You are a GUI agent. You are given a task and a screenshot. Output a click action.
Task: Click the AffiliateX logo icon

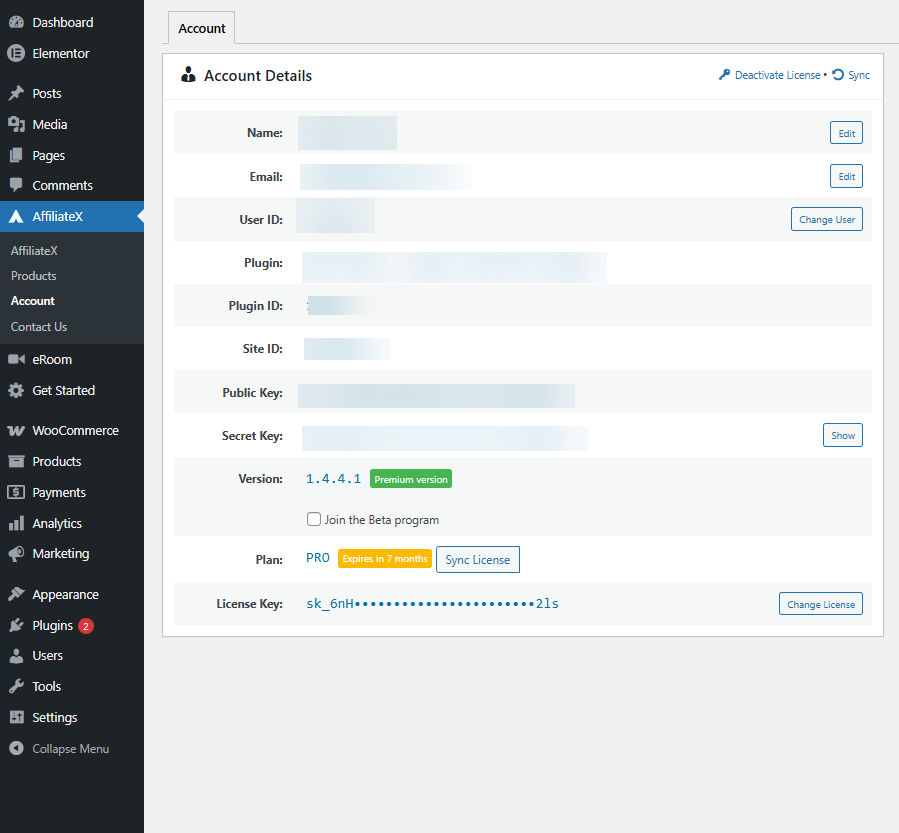pos(16,217)
